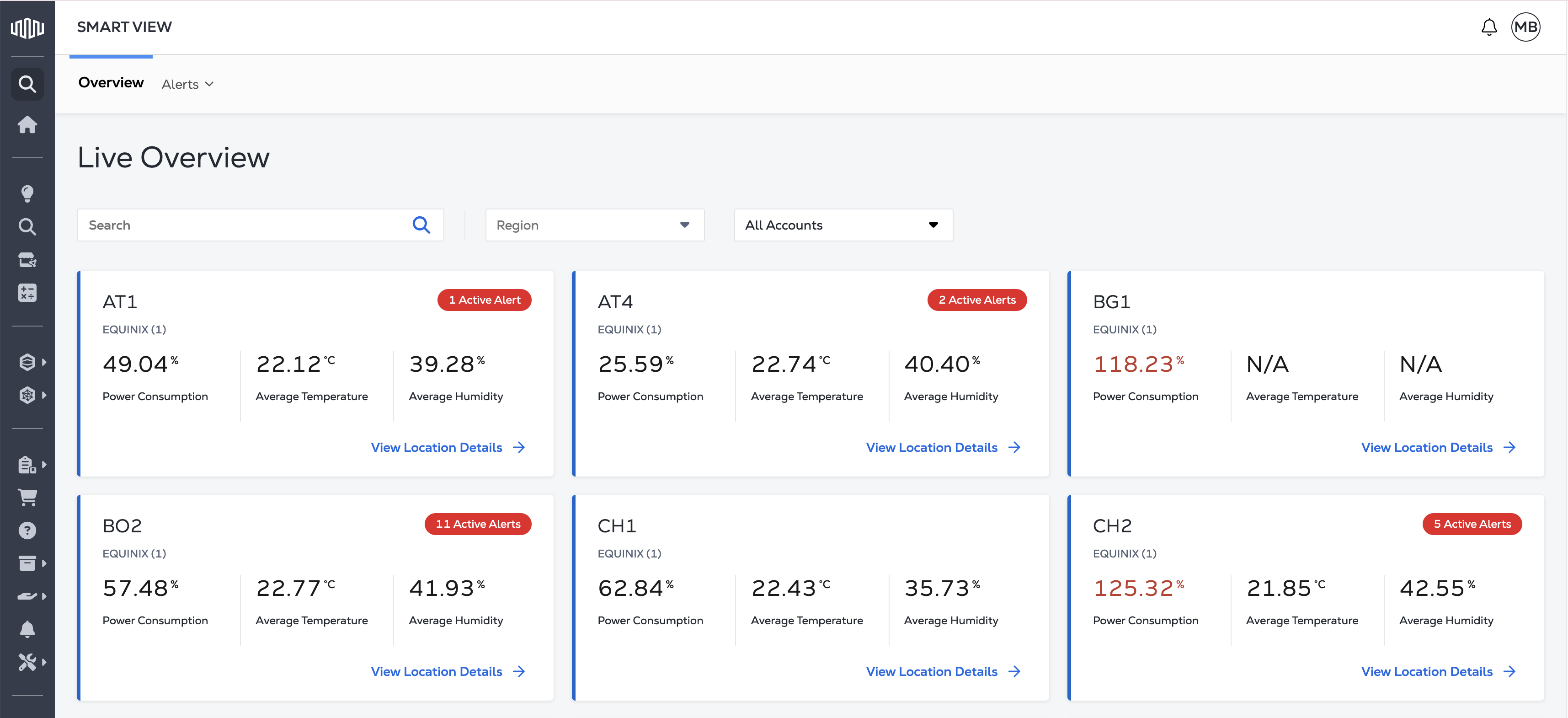Click the second magnifier icon in the sidebar

[27, 227]
